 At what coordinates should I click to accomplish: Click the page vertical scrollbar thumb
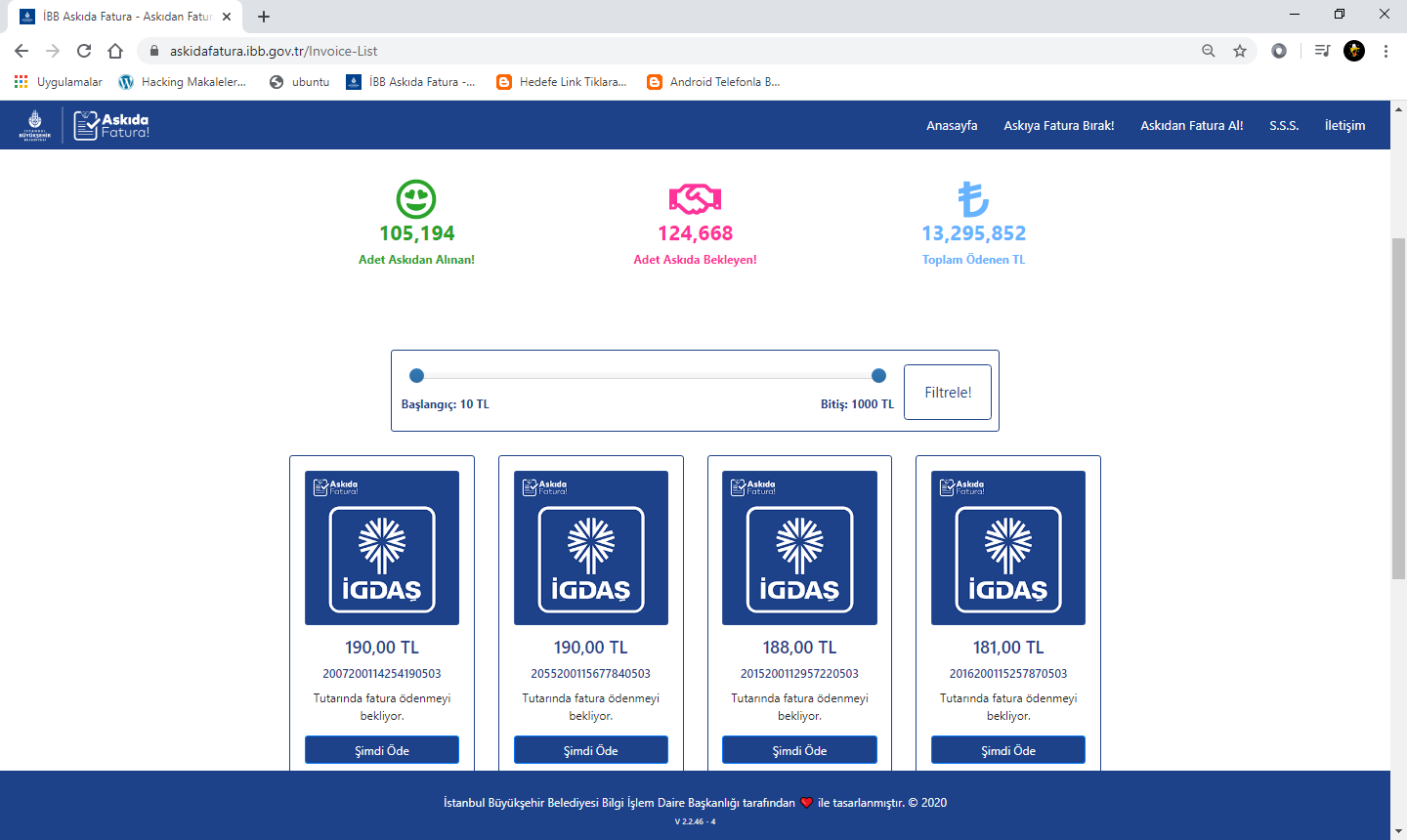pyautogui.click(x=1398, y=408)
